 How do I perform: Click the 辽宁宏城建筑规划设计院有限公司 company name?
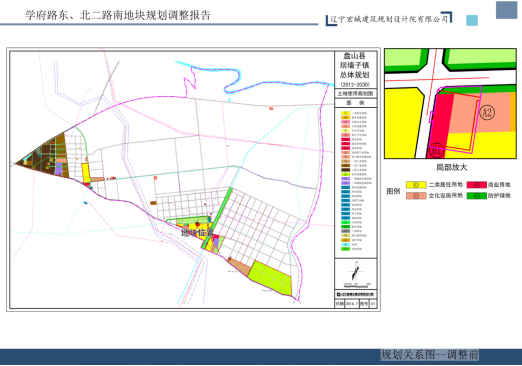pos(389,19)
